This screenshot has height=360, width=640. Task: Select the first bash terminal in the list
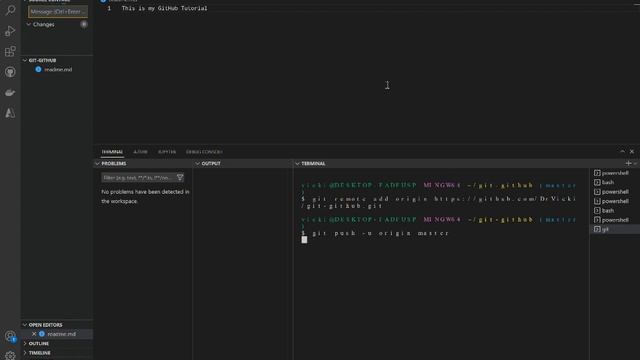pos(615,182)
